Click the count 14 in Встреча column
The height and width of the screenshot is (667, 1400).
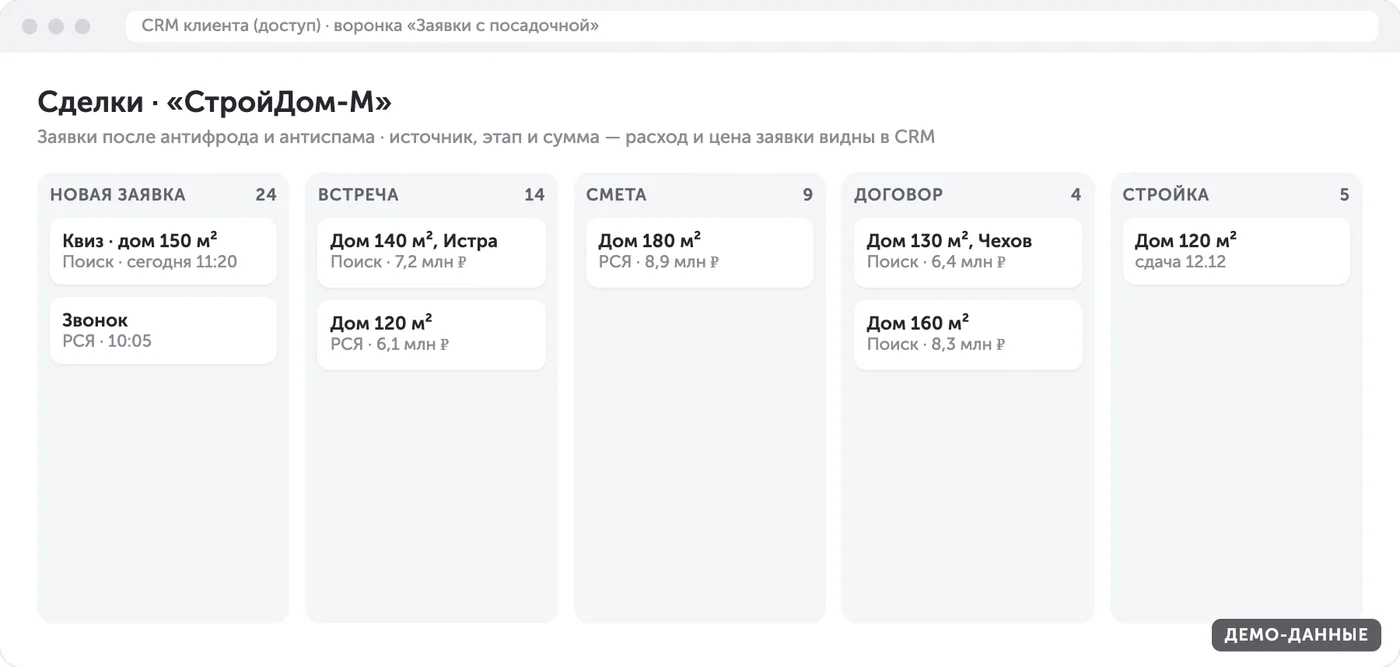point(534,195)
